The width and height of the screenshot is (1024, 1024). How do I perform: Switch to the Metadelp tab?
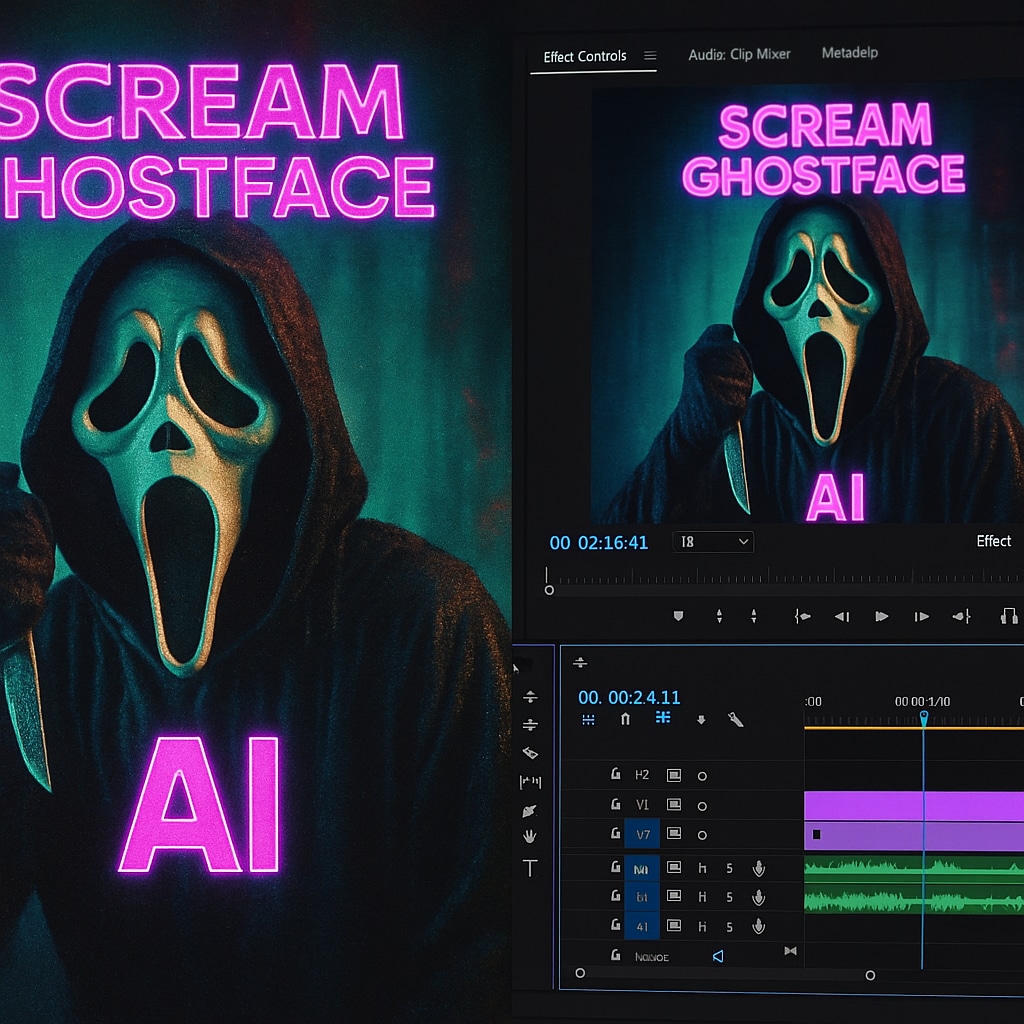pyautogui.click(x=849, y=53)
